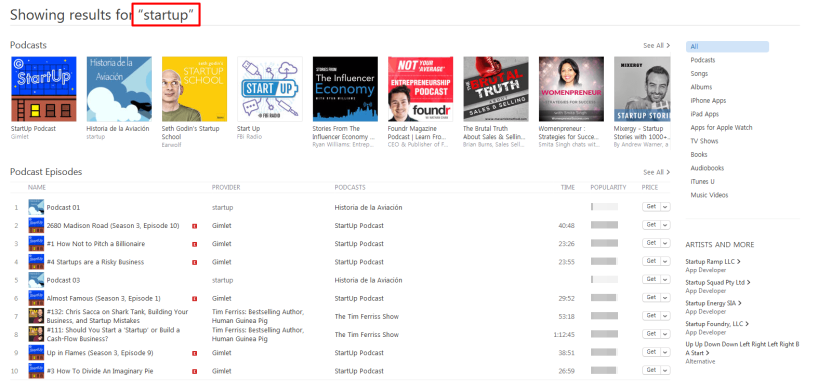Sort episodes by Popularity column header

coord(608,188)
